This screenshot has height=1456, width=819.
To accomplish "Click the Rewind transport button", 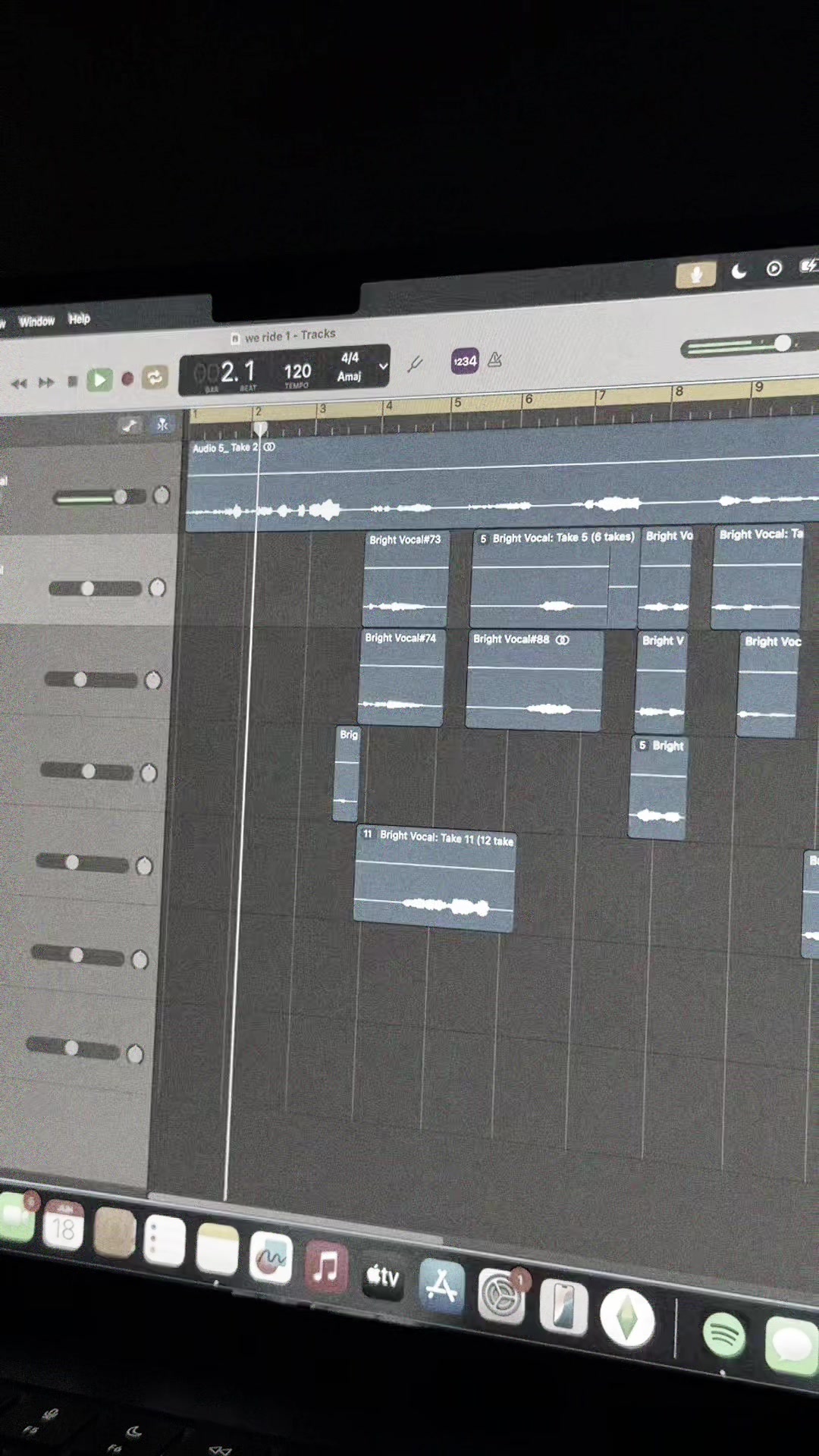I will pyautogui.click(x=19, y=384).
